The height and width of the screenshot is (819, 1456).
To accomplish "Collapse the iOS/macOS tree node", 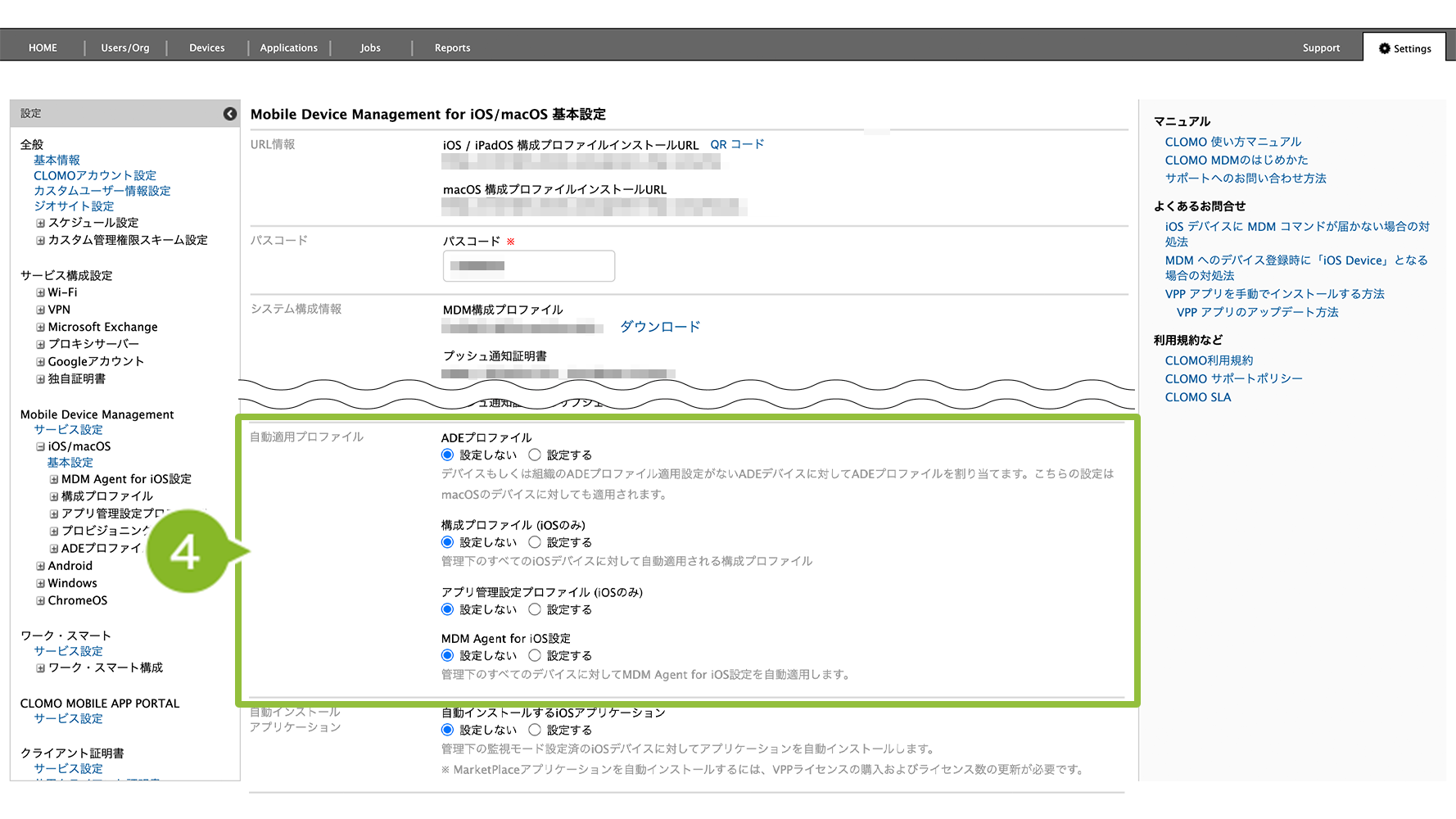I will [x=40, y=446].
